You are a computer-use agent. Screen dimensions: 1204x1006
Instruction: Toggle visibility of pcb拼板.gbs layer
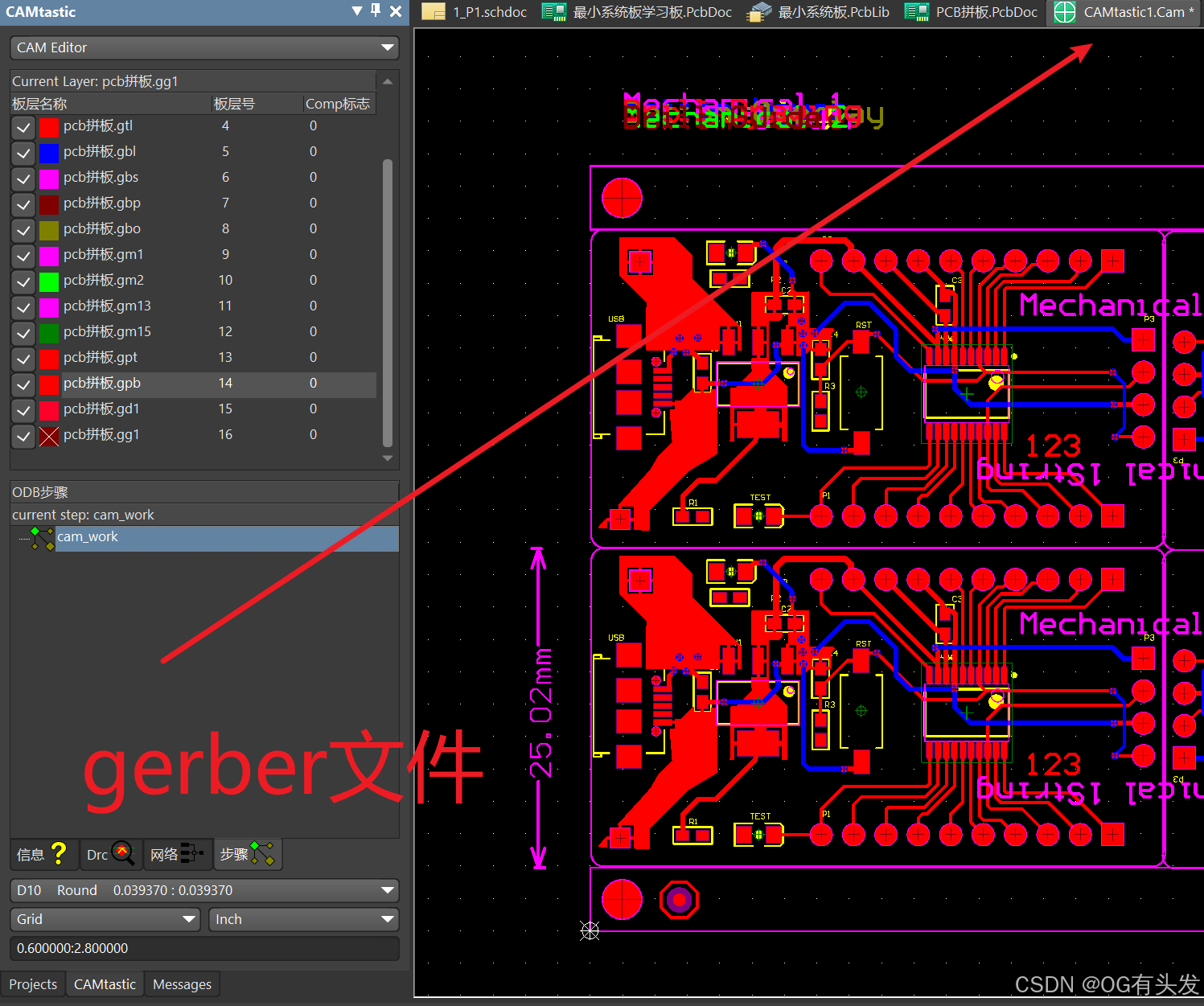coord(23,178)
